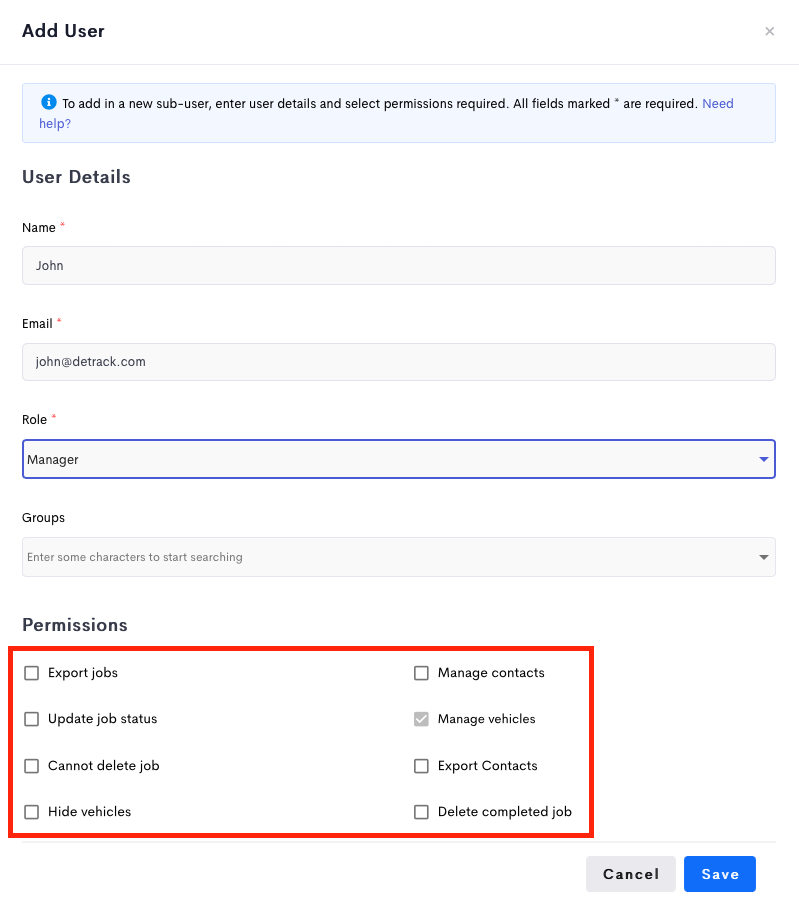
Task: Check the Delete completed job option
Action: coord(421,812)
